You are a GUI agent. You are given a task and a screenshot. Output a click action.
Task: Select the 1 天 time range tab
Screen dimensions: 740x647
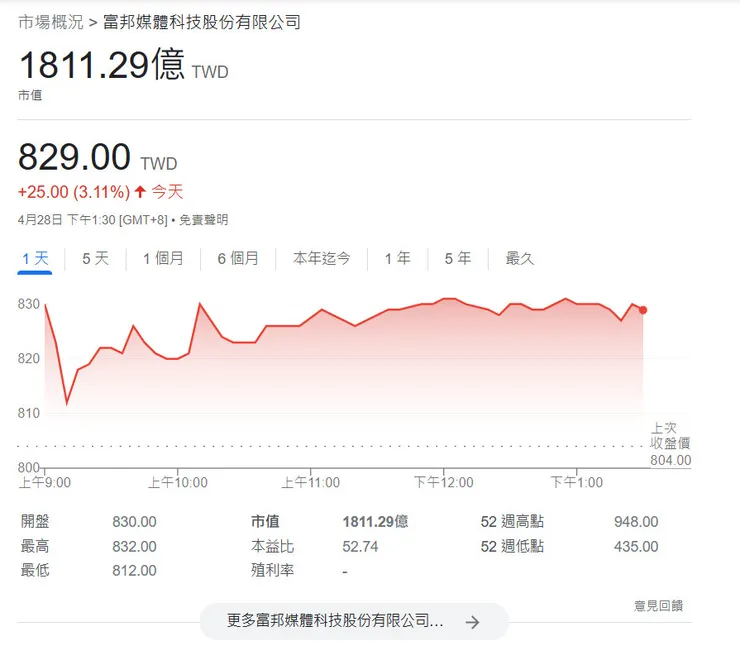(x=35, y=258)
